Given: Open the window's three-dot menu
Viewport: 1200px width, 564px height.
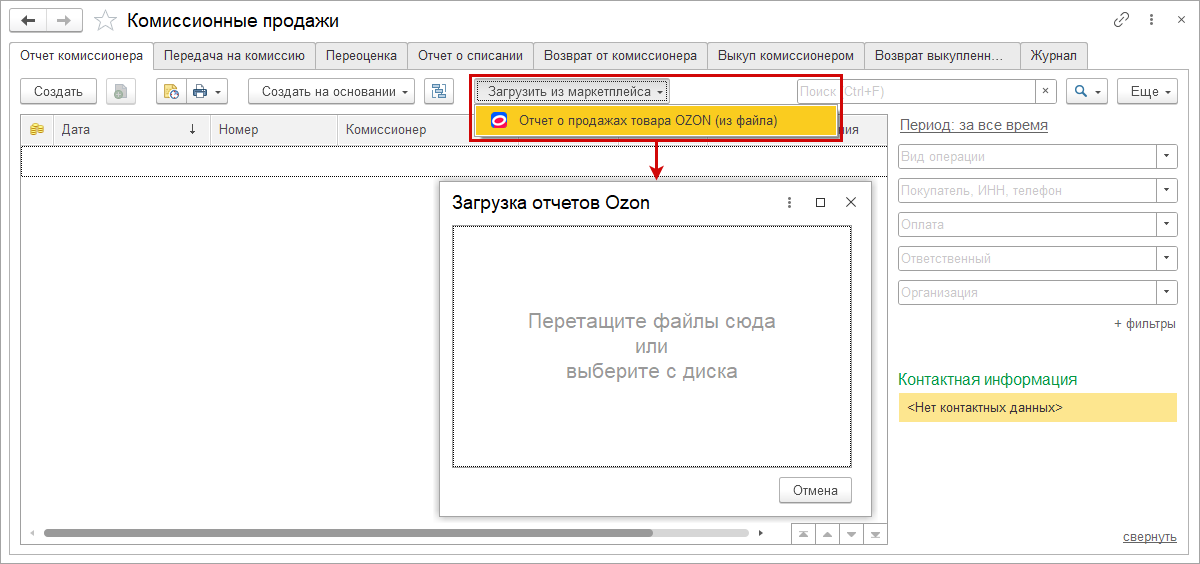Looking at the screenshot, I should 1150,20.
